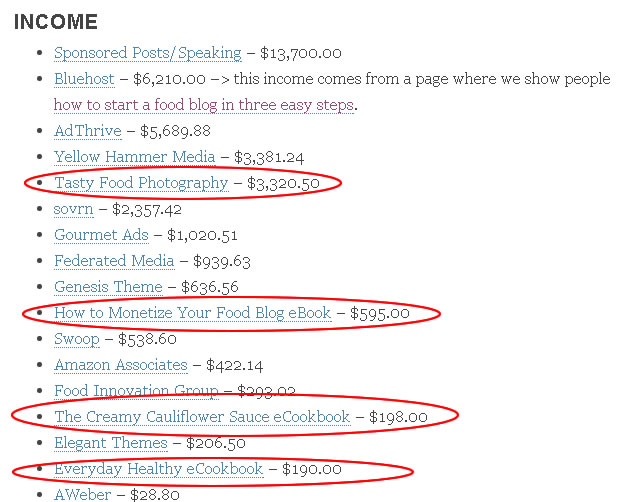This screenshot has height=502, width=617.
Task: Open the sovrn link
Action: click(76, 209)
